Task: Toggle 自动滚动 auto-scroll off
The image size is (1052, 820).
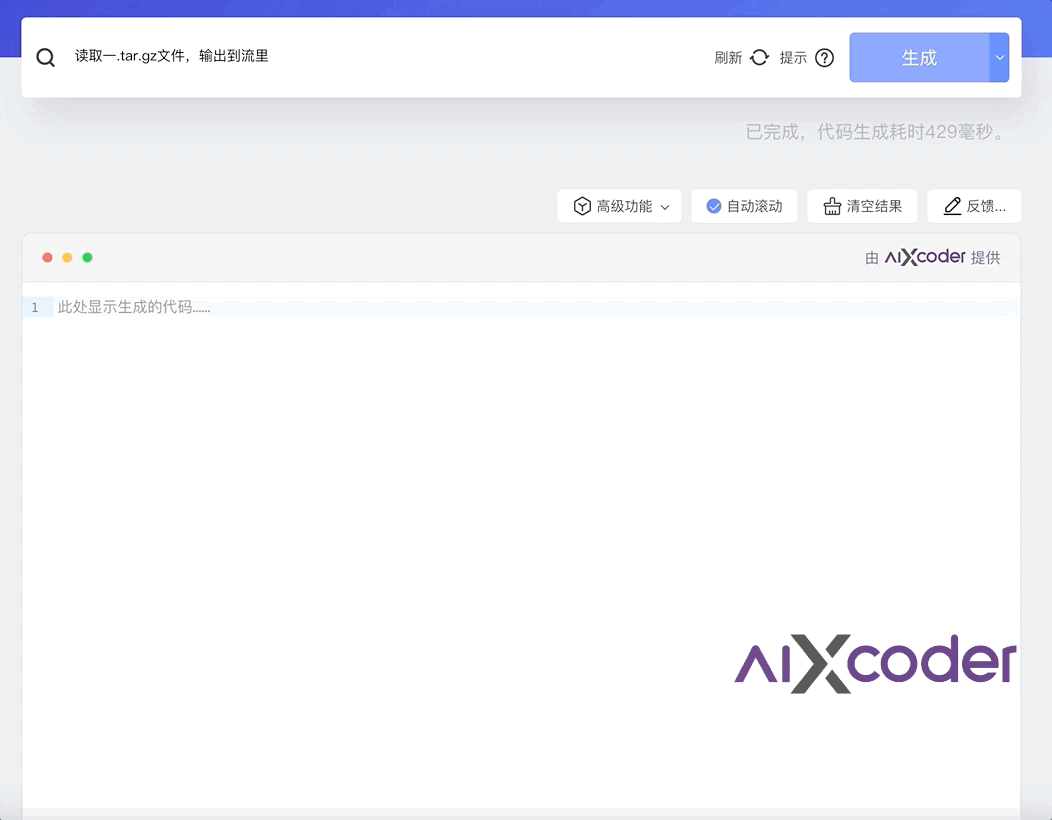Action: coord(744,206)
